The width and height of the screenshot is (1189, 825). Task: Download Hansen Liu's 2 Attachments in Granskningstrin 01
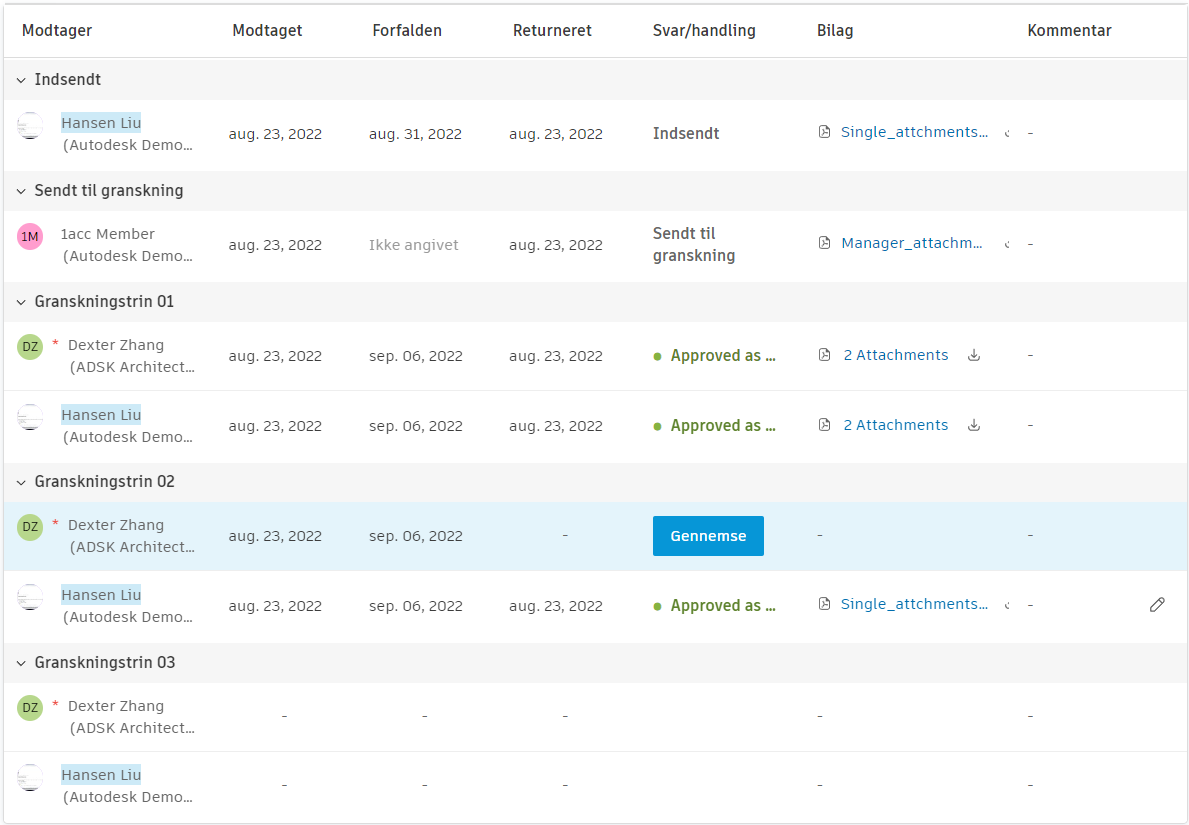point(974,425)
